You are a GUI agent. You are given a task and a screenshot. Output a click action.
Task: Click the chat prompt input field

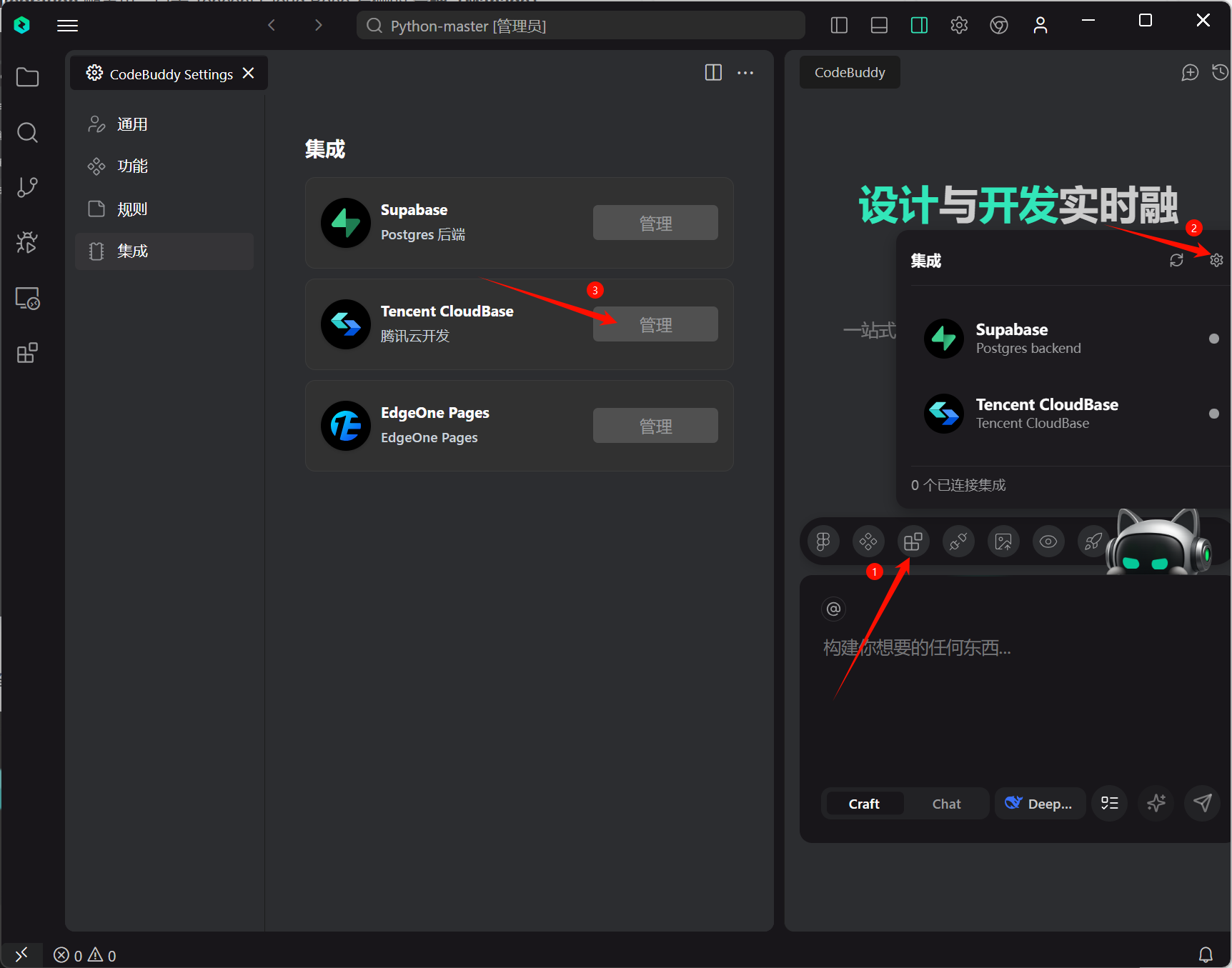click(x=1000, y=686)
